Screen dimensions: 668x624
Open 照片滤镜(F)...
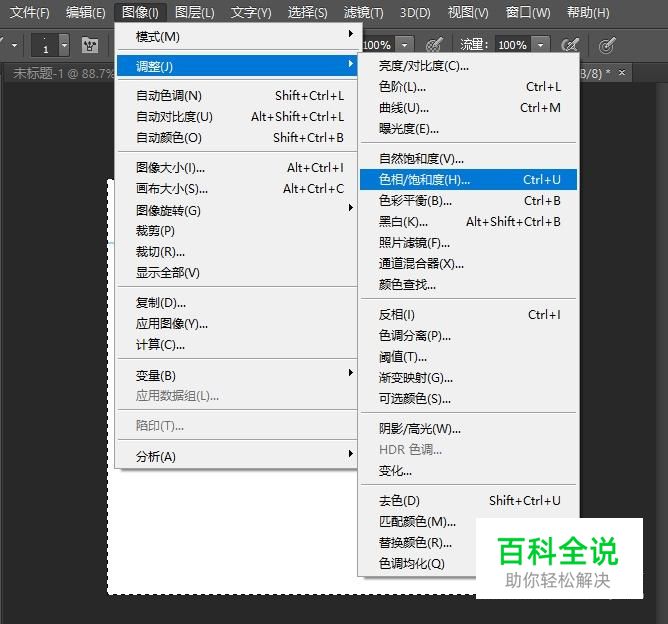click(468, 242)
